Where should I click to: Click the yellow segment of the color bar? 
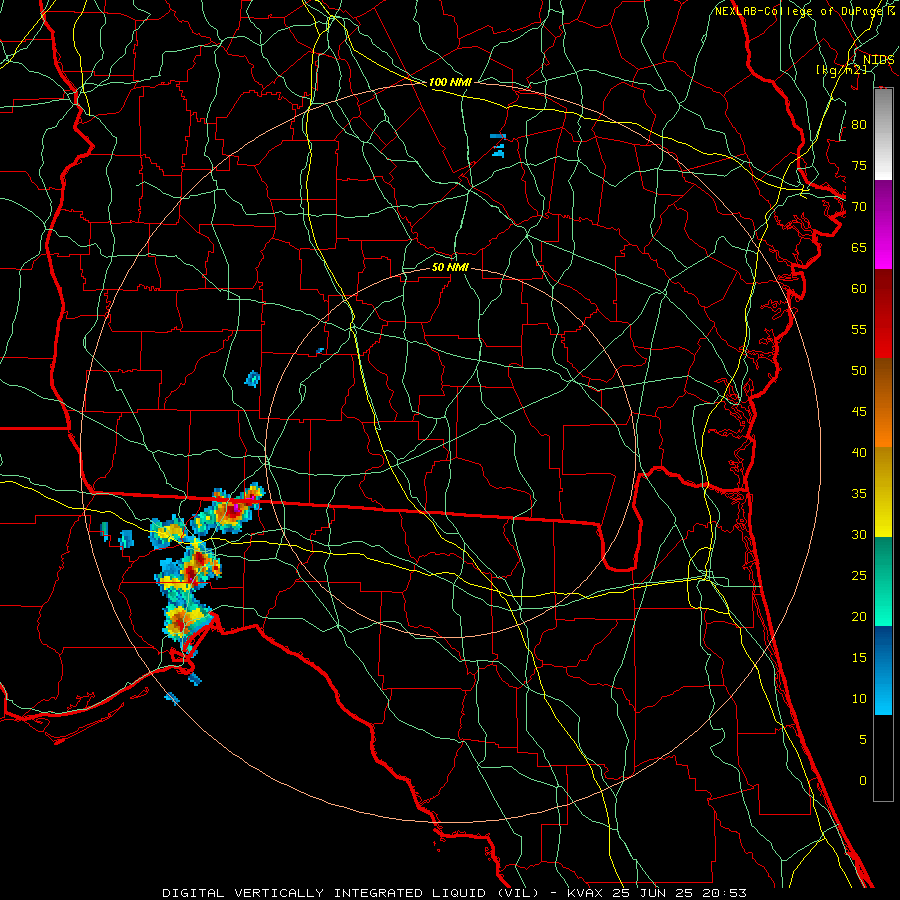[x=883, y=492]
